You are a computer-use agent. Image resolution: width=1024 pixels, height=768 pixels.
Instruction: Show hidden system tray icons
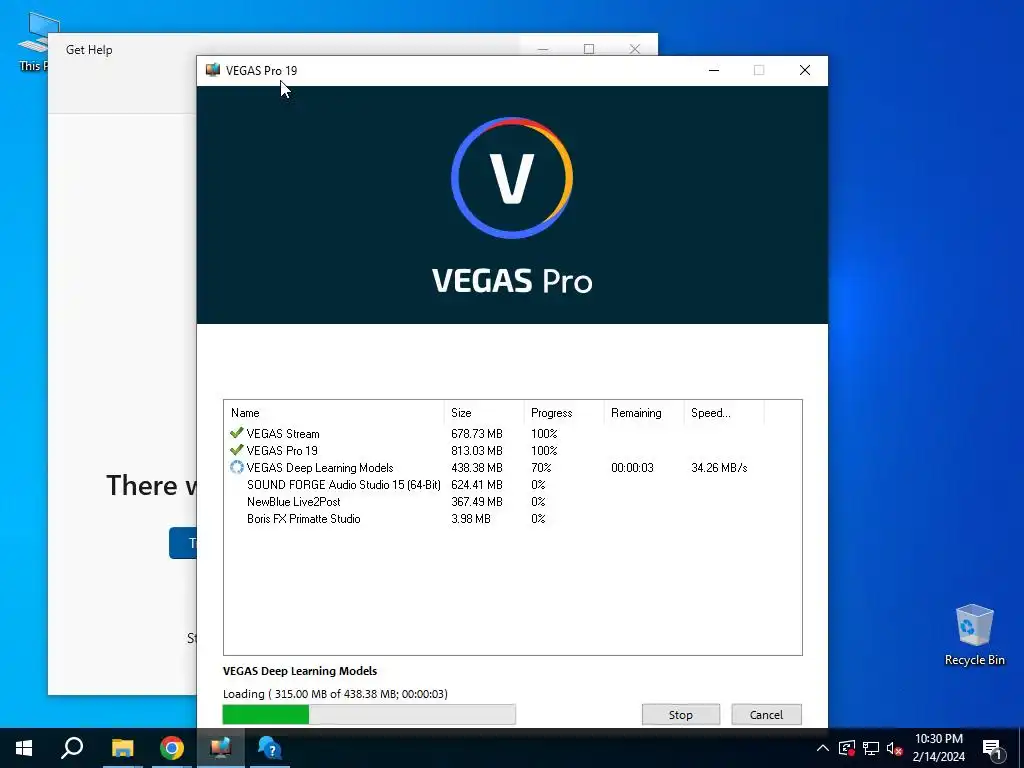pos(823,748)
